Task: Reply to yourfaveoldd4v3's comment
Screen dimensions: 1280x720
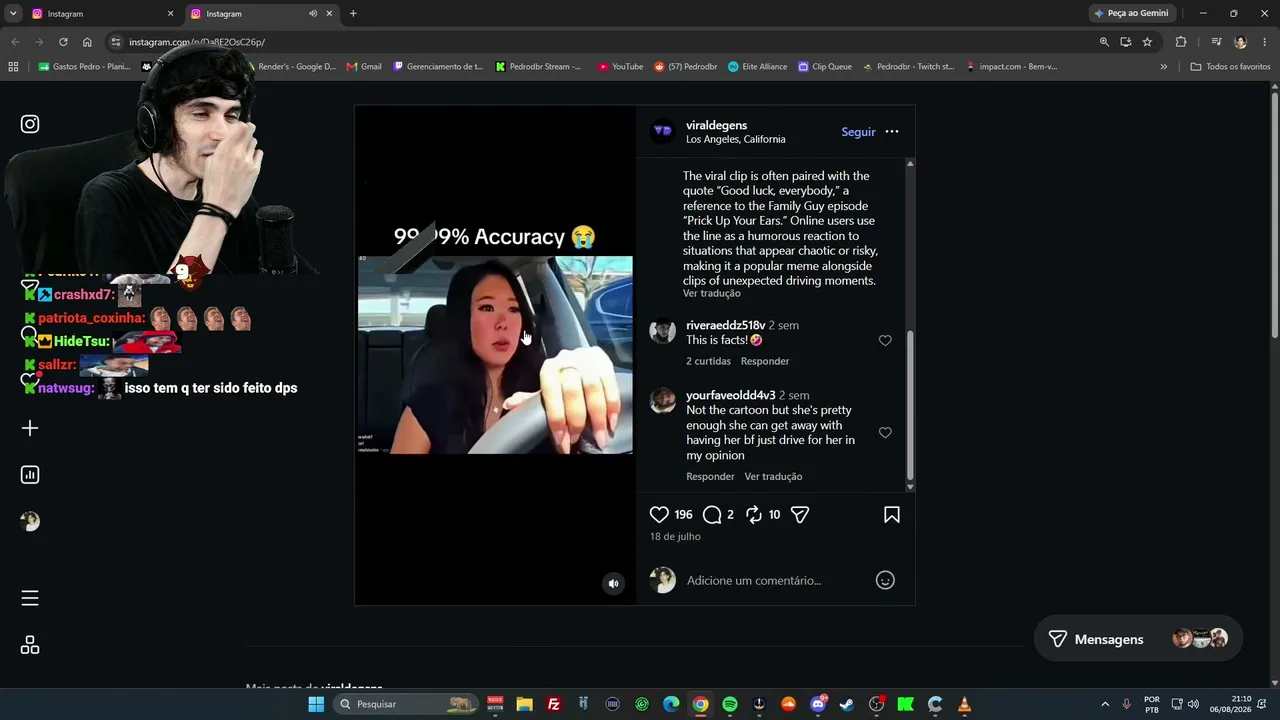Action: tap(710, 477)
